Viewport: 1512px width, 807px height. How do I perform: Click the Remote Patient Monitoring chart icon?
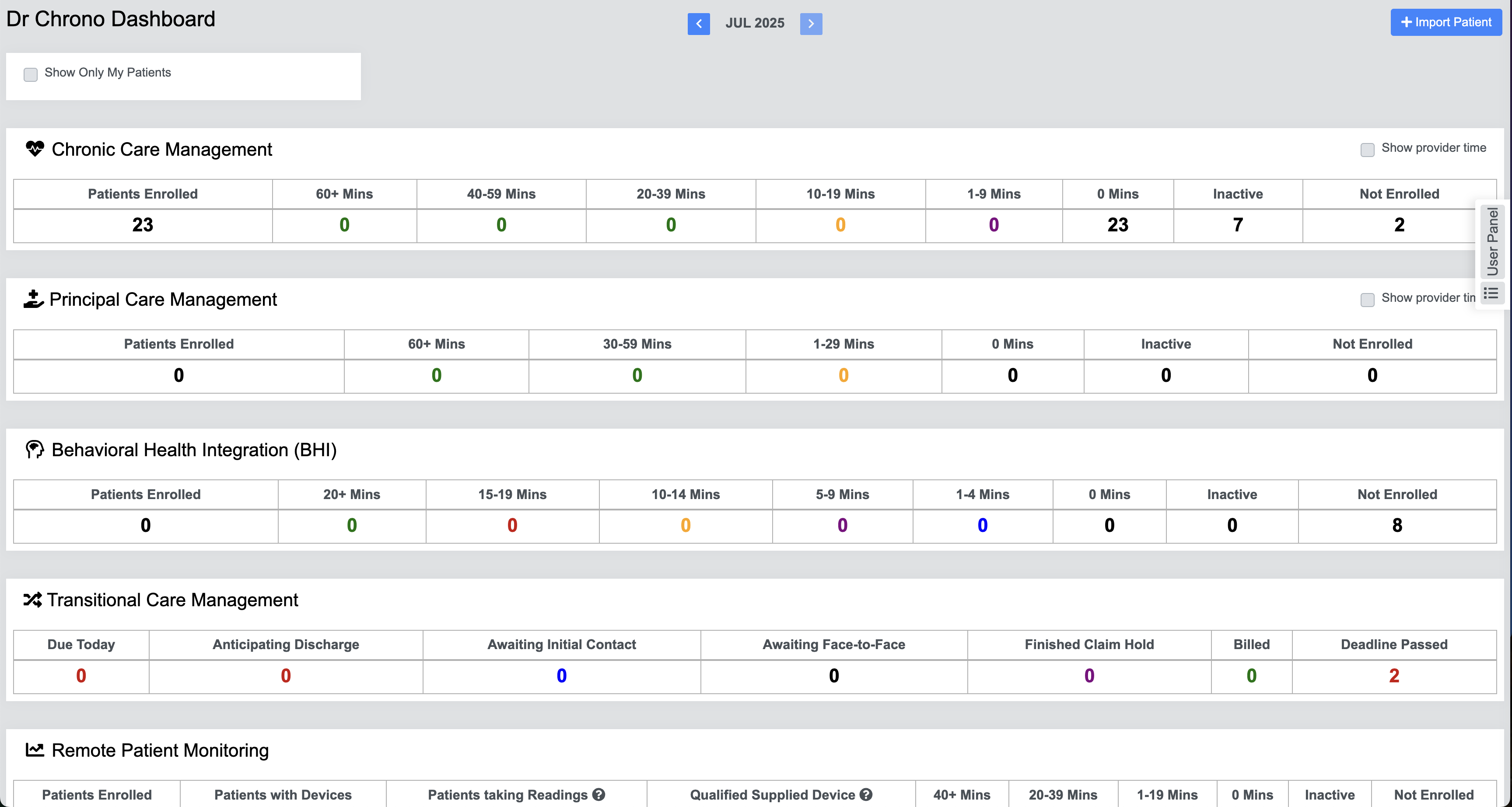pos(35,750)
